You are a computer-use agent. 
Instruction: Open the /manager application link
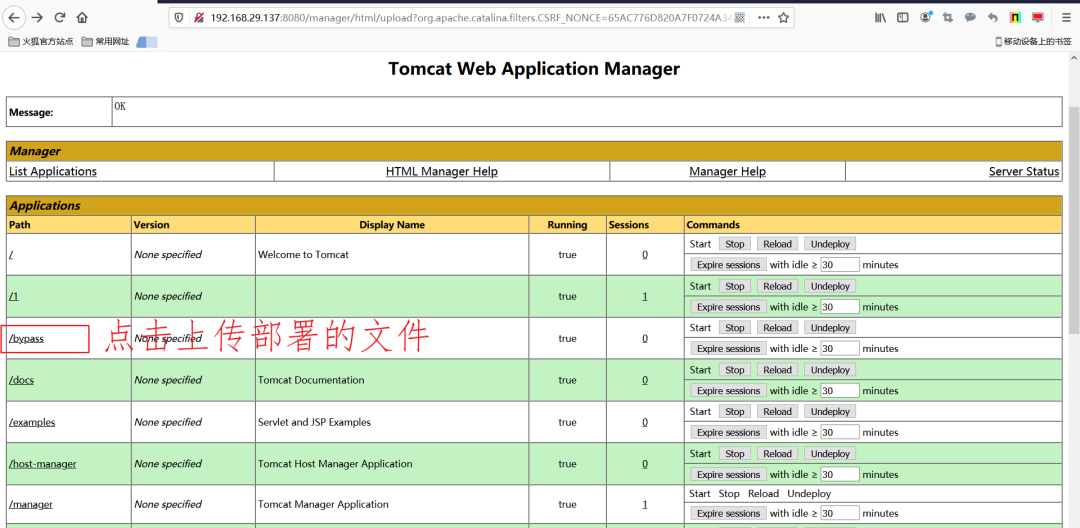coord(31,505)
